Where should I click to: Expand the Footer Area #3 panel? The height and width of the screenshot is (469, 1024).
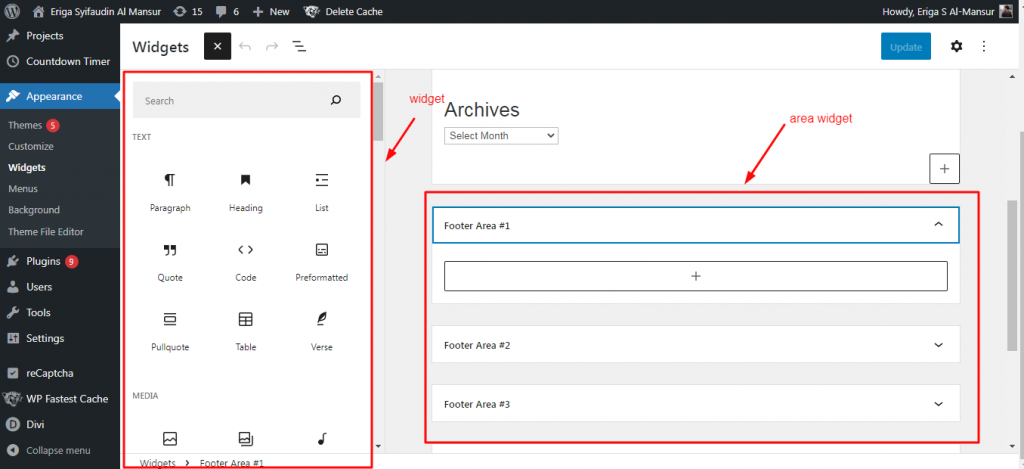(x=696, y=404)
